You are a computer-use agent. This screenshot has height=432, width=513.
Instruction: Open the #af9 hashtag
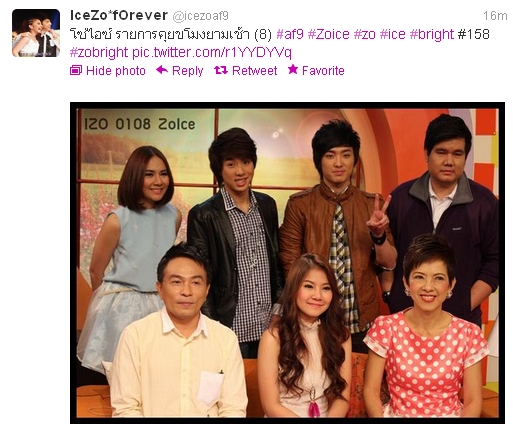[290, 34]
